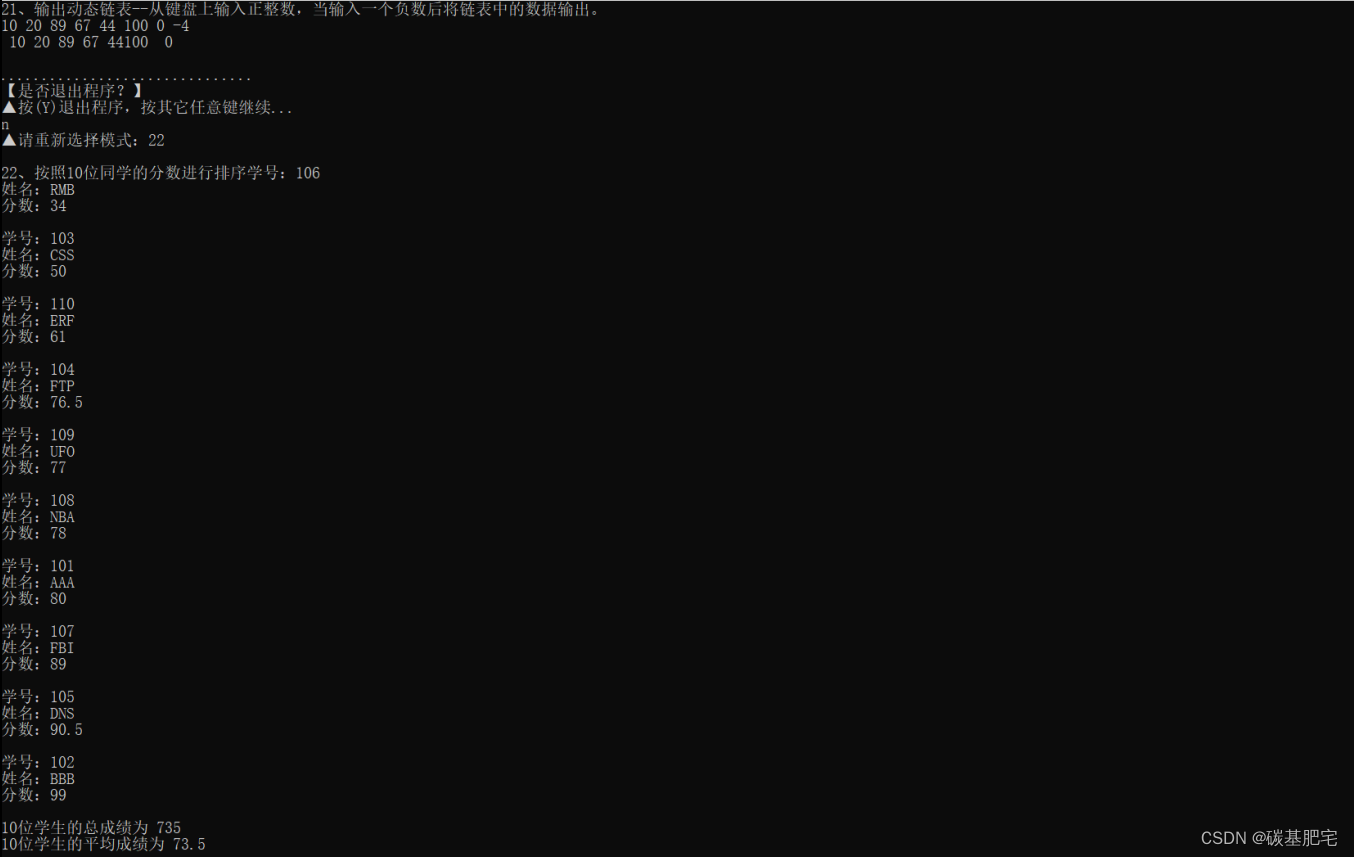The width and height of the screenshot is (1354, 857).
Task: Select the "学号：110" line
Action: [x=38, y=304]
